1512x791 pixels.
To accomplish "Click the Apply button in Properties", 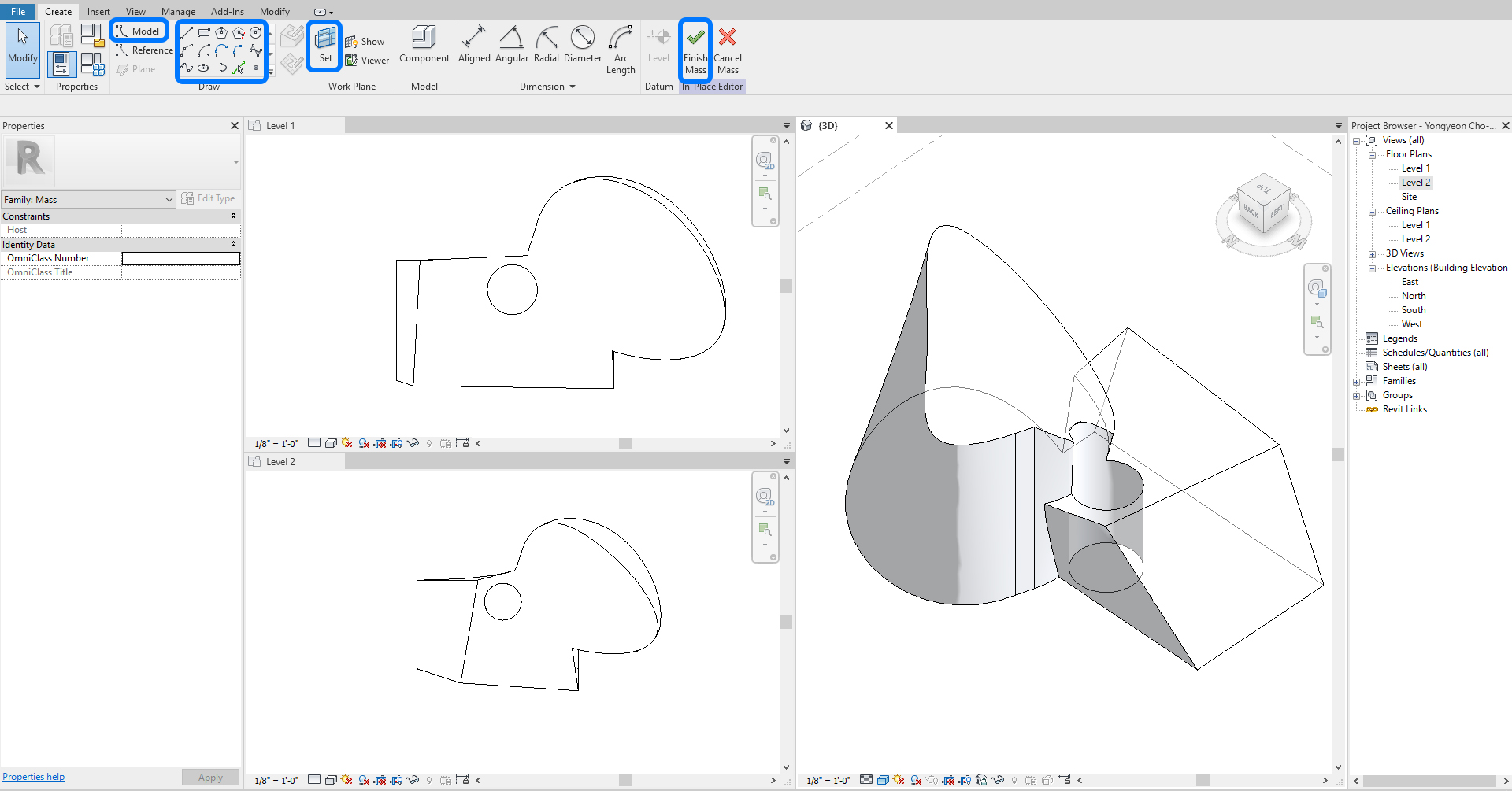I will (x=210, y=778).
